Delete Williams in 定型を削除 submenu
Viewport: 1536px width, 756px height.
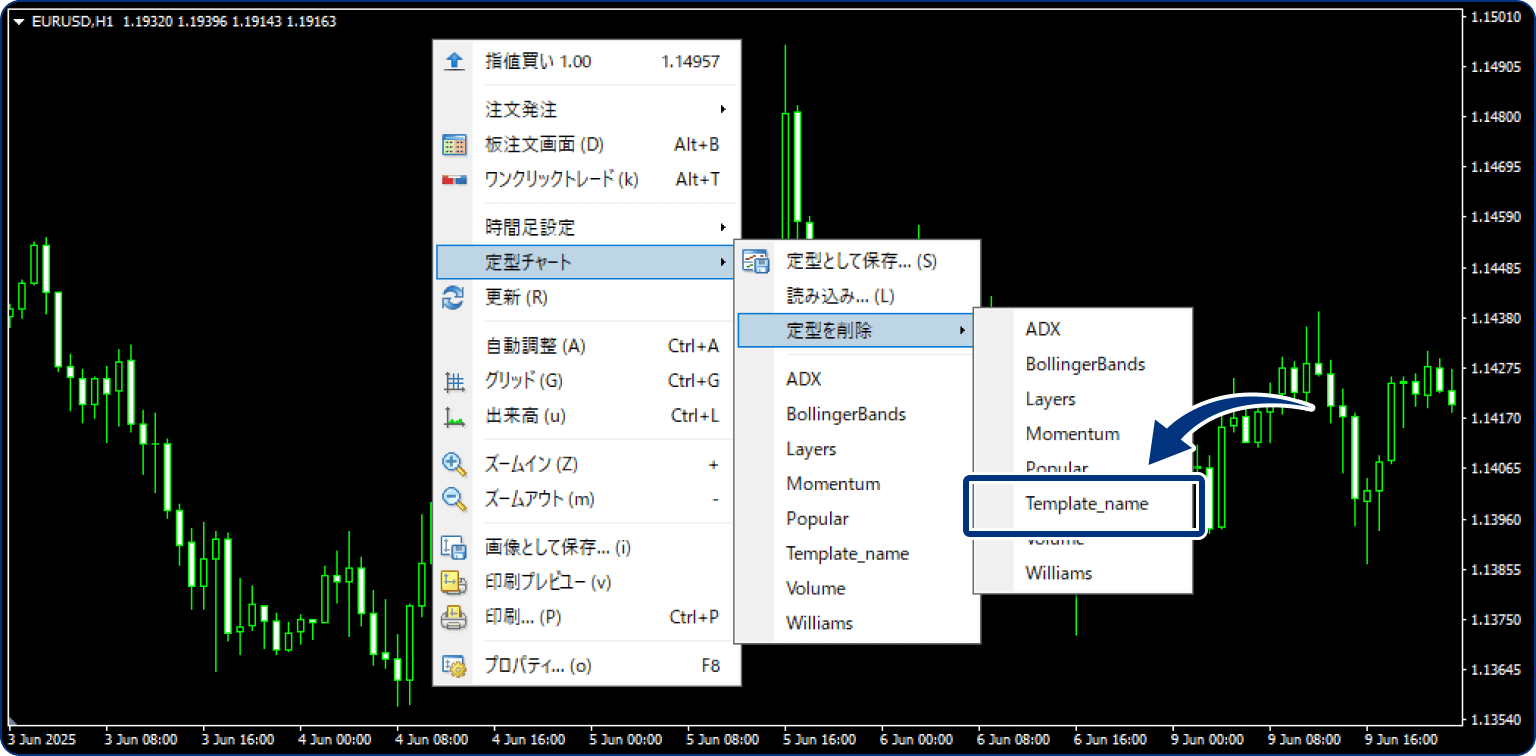(x=1083, y=573)
